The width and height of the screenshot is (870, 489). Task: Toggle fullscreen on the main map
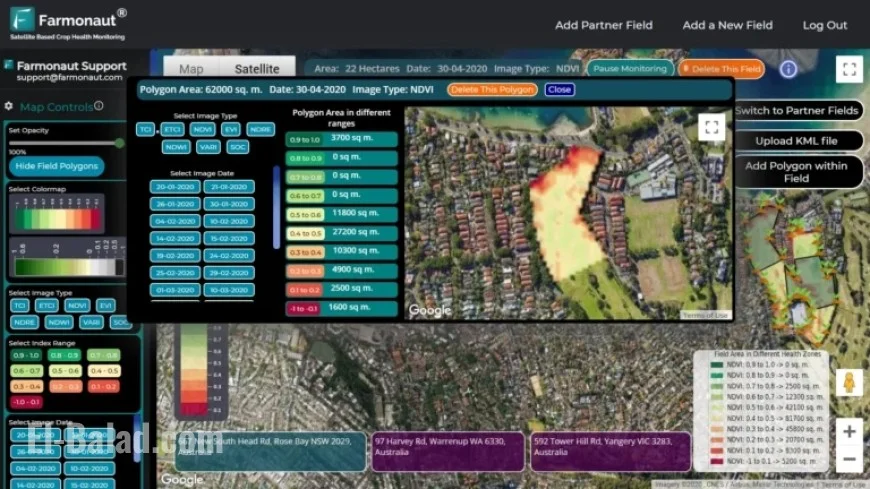[x=848, y=69]
